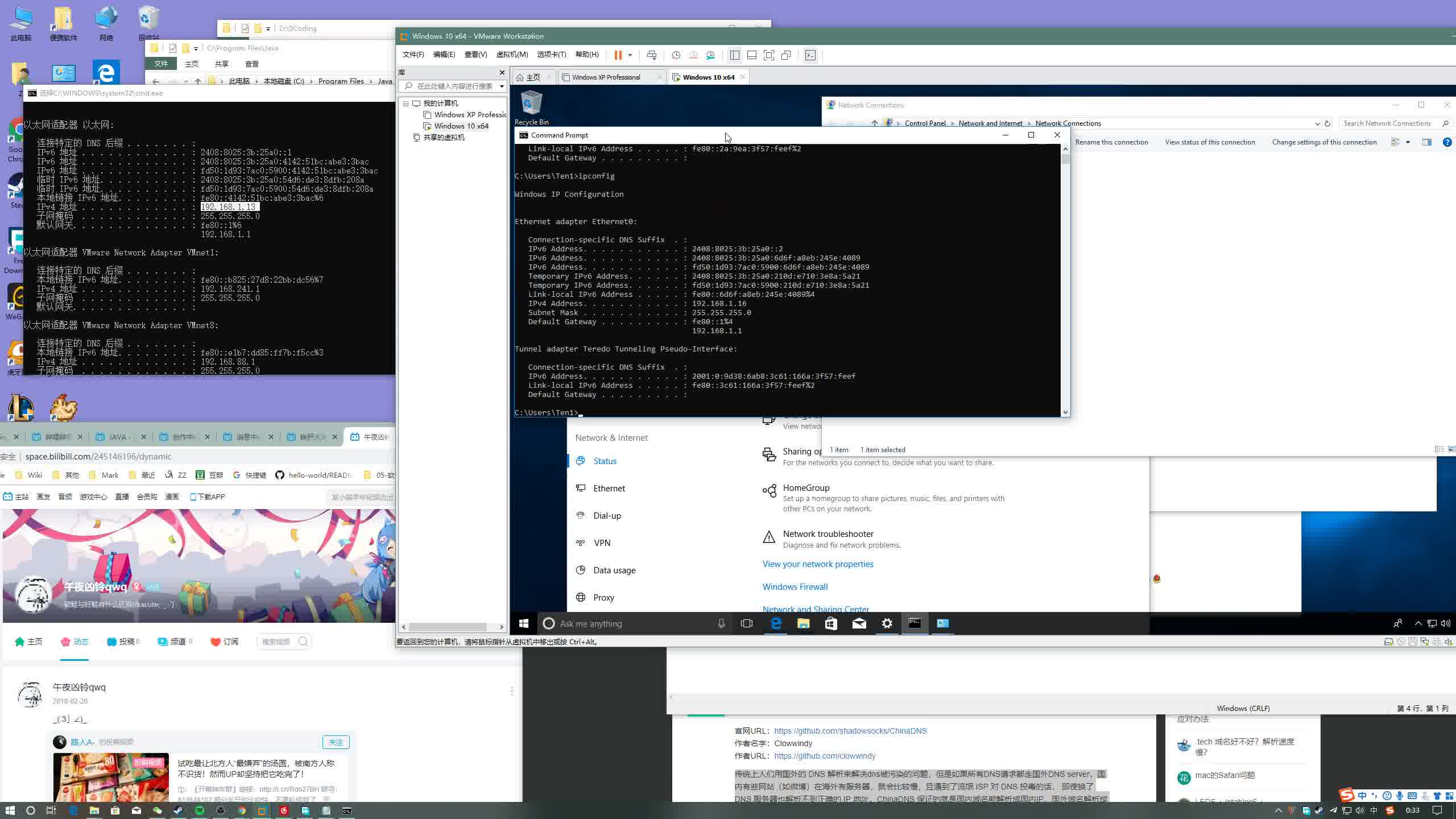Open the VM Start menu button
Viewport: 1456px width, 819px height.
coord(523,624)
